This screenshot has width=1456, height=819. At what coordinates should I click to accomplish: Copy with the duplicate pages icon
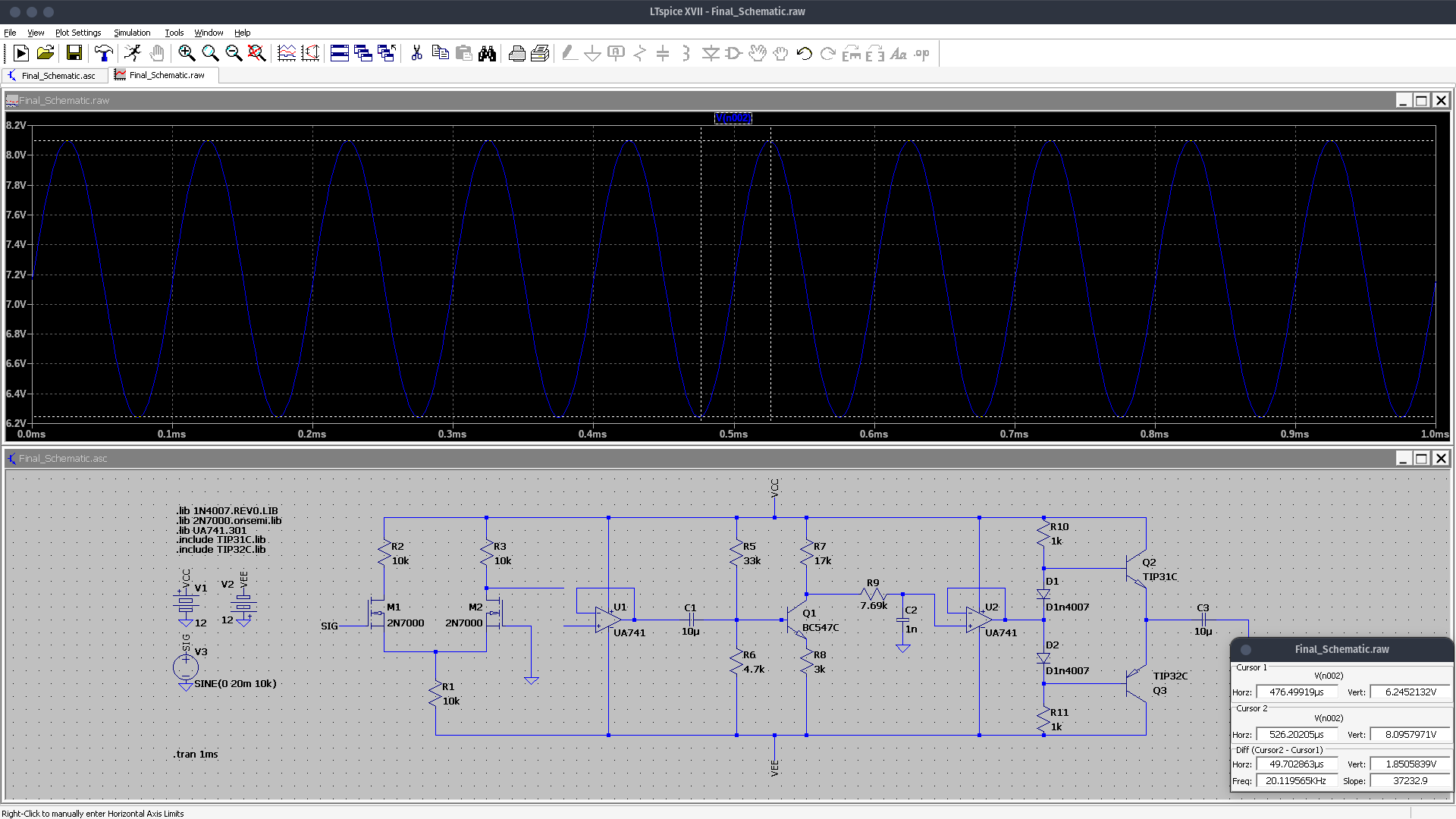coord(440,53)
